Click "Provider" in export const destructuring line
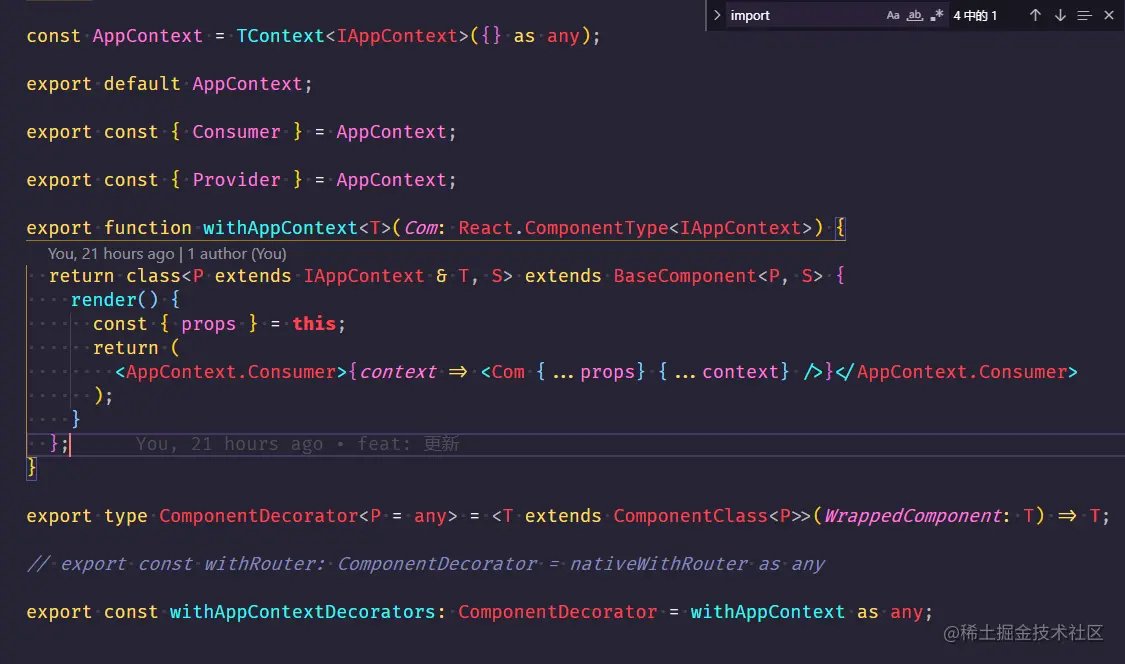The image size is (1125, 664). pyautogui.click(x=236, y=180)
